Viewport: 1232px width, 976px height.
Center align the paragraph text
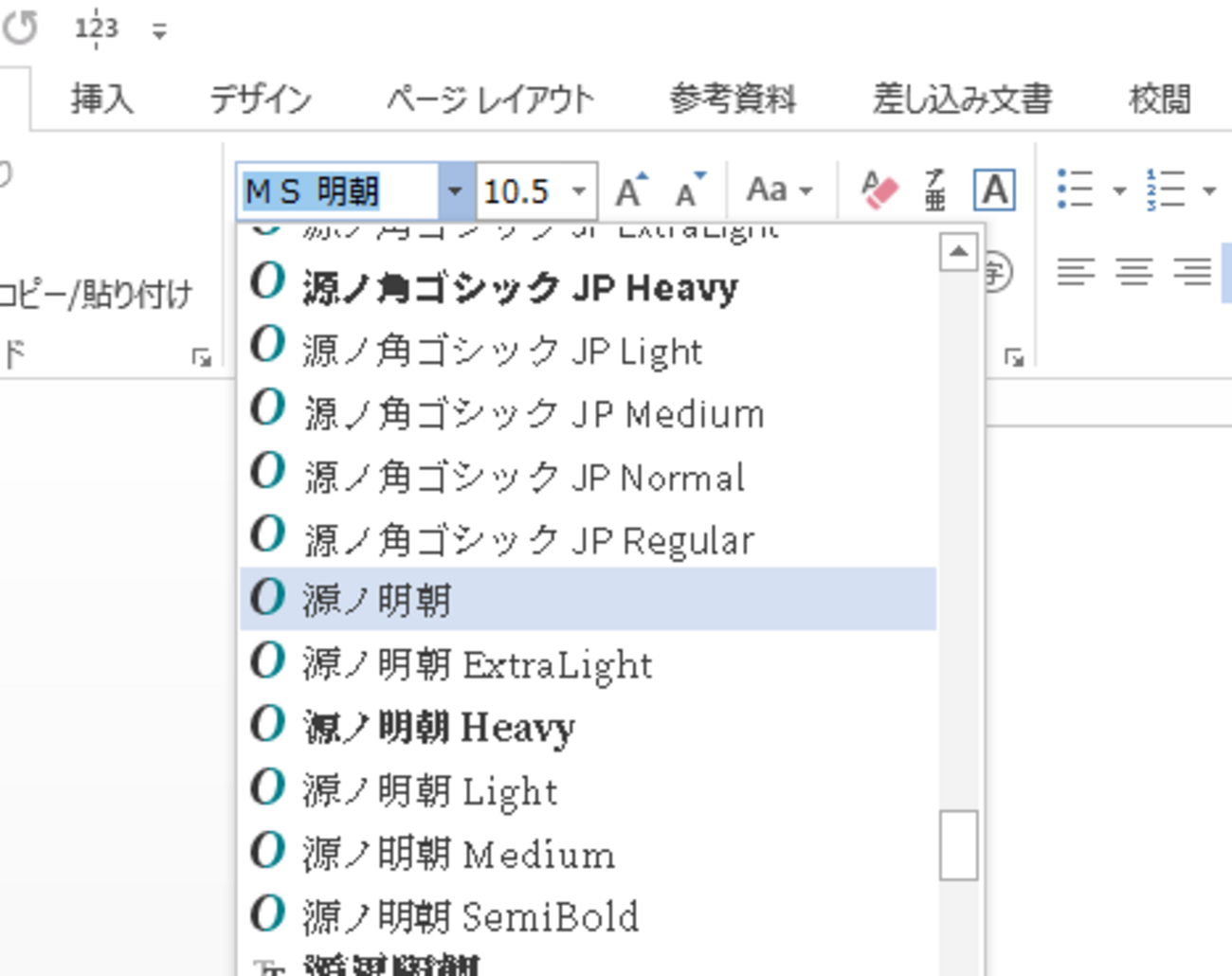coord(1133,273)
